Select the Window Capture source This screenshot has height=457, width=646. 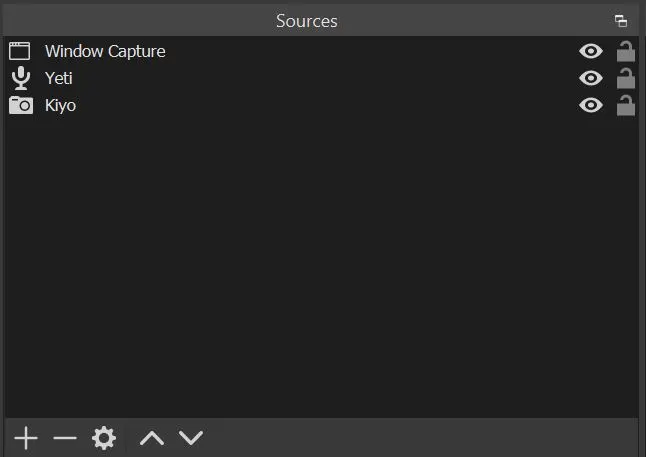(x=105, y=51)
